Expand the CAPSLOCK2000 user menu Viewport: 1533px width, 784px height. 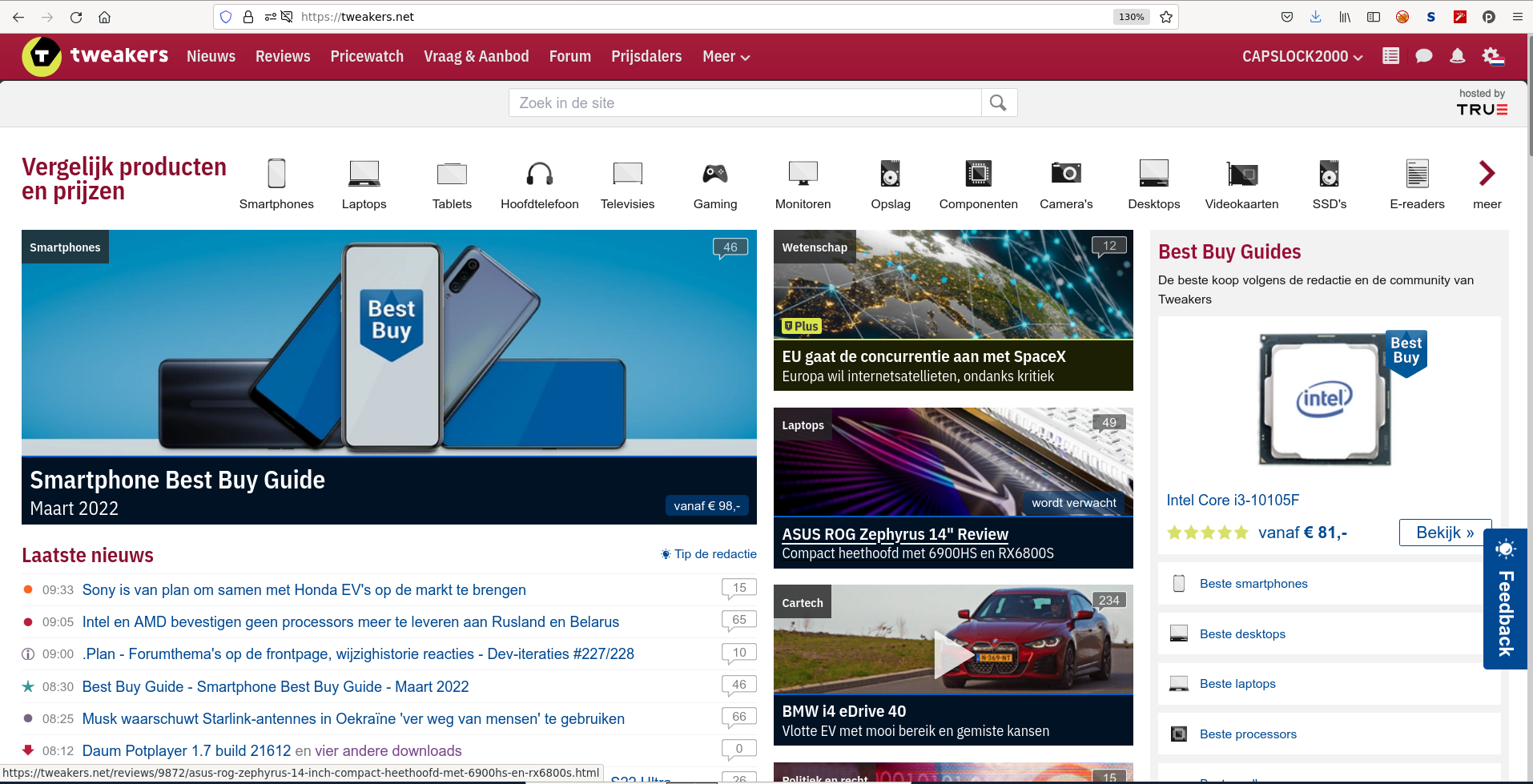pyautogui.click(x=1302, y=56)
